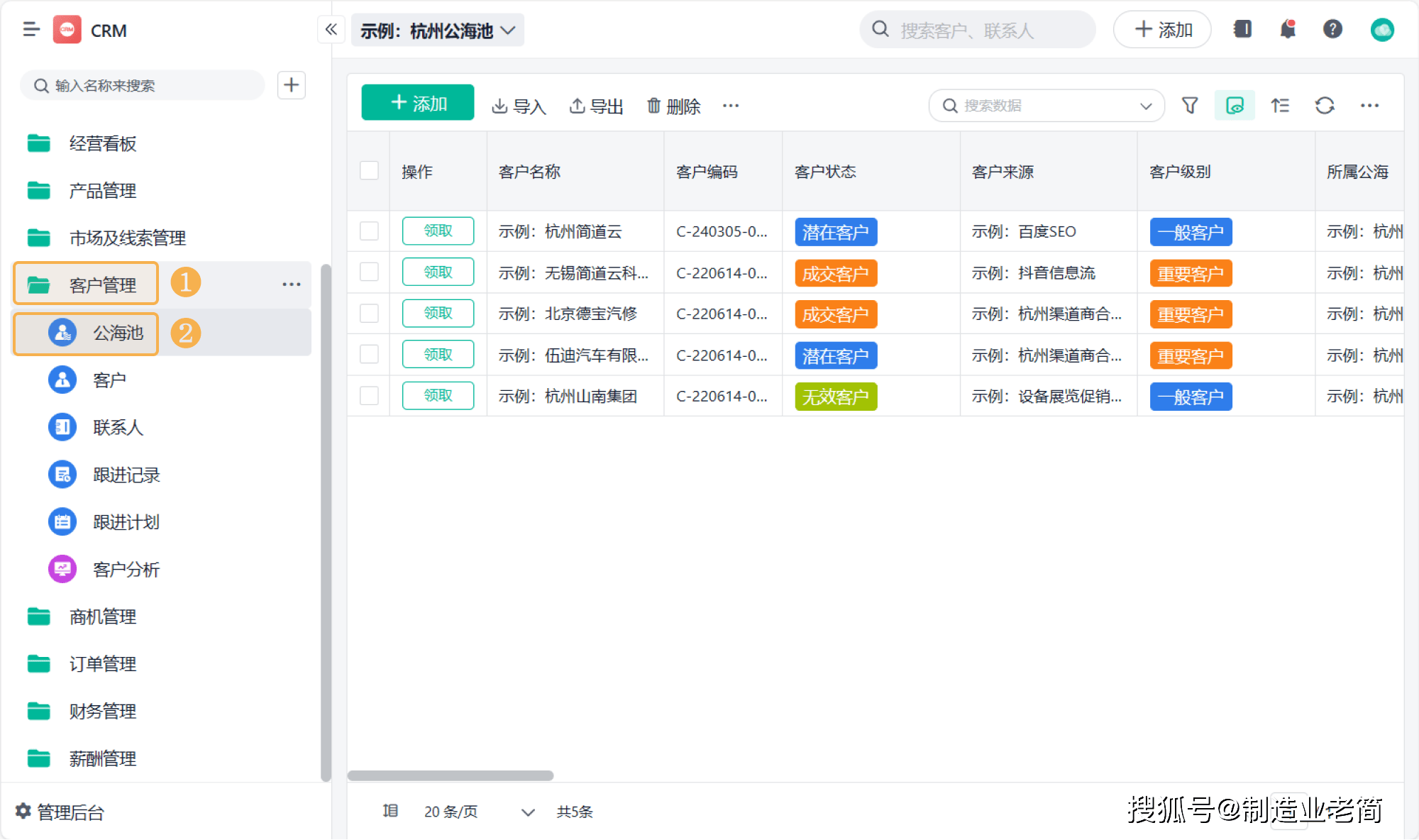Open the sort settings icon
The width and height of the screenshot is (1419, 840).
(x=1280, y=106)
